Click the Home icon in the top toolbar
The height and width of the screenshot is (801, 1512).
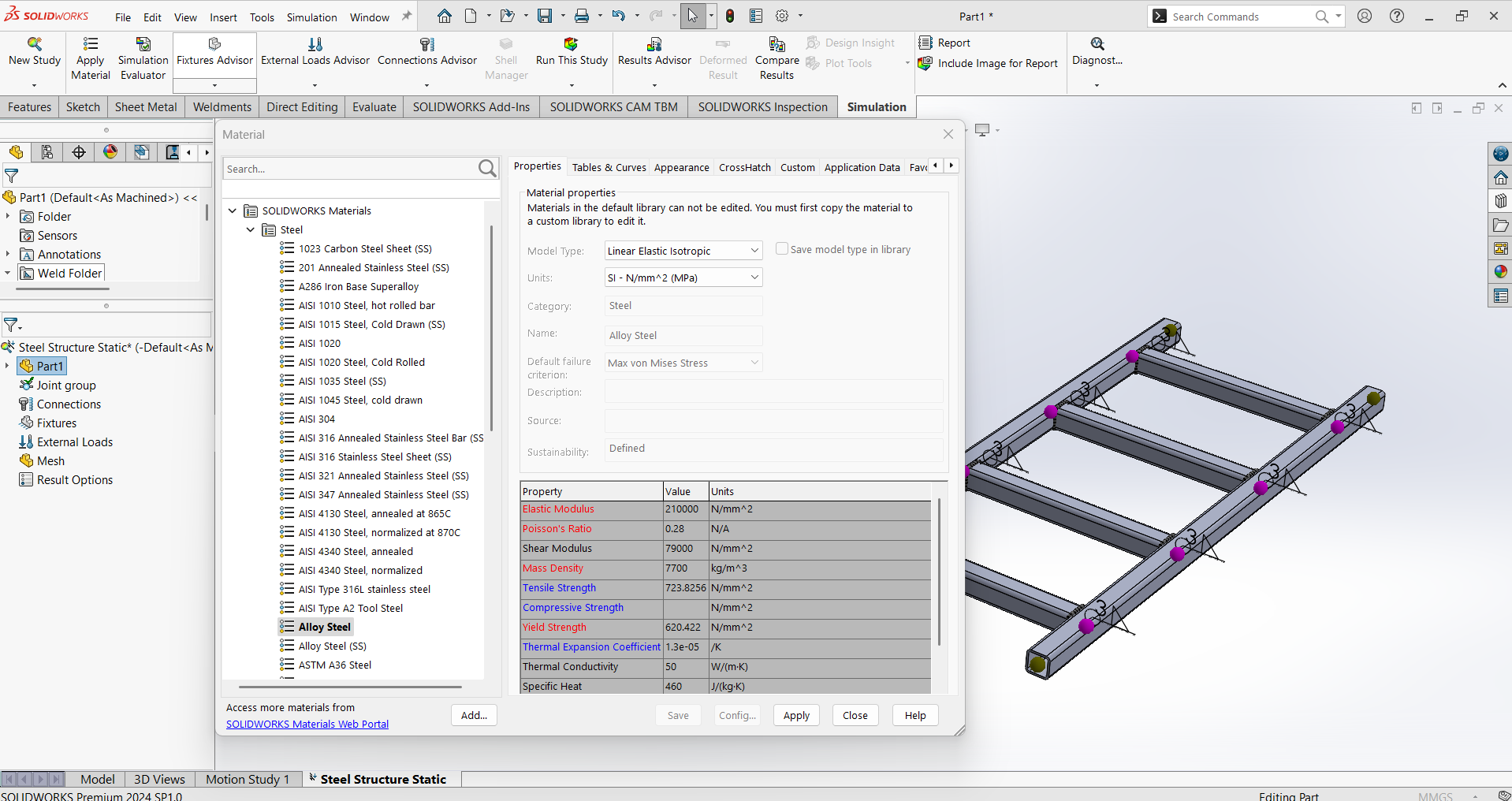(445, 16)
